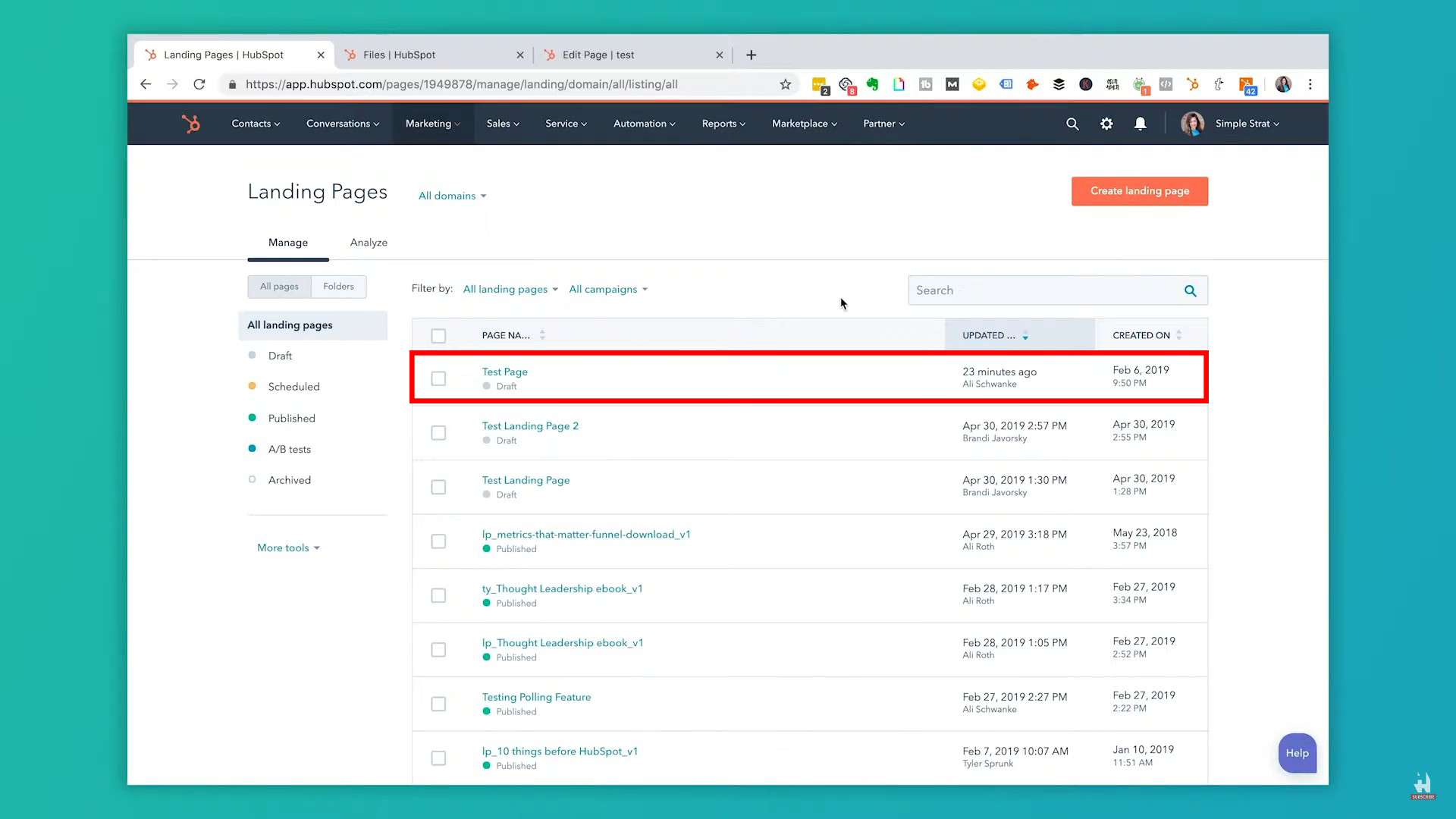Open the All campaigns filter dropdown

point(608,289)
